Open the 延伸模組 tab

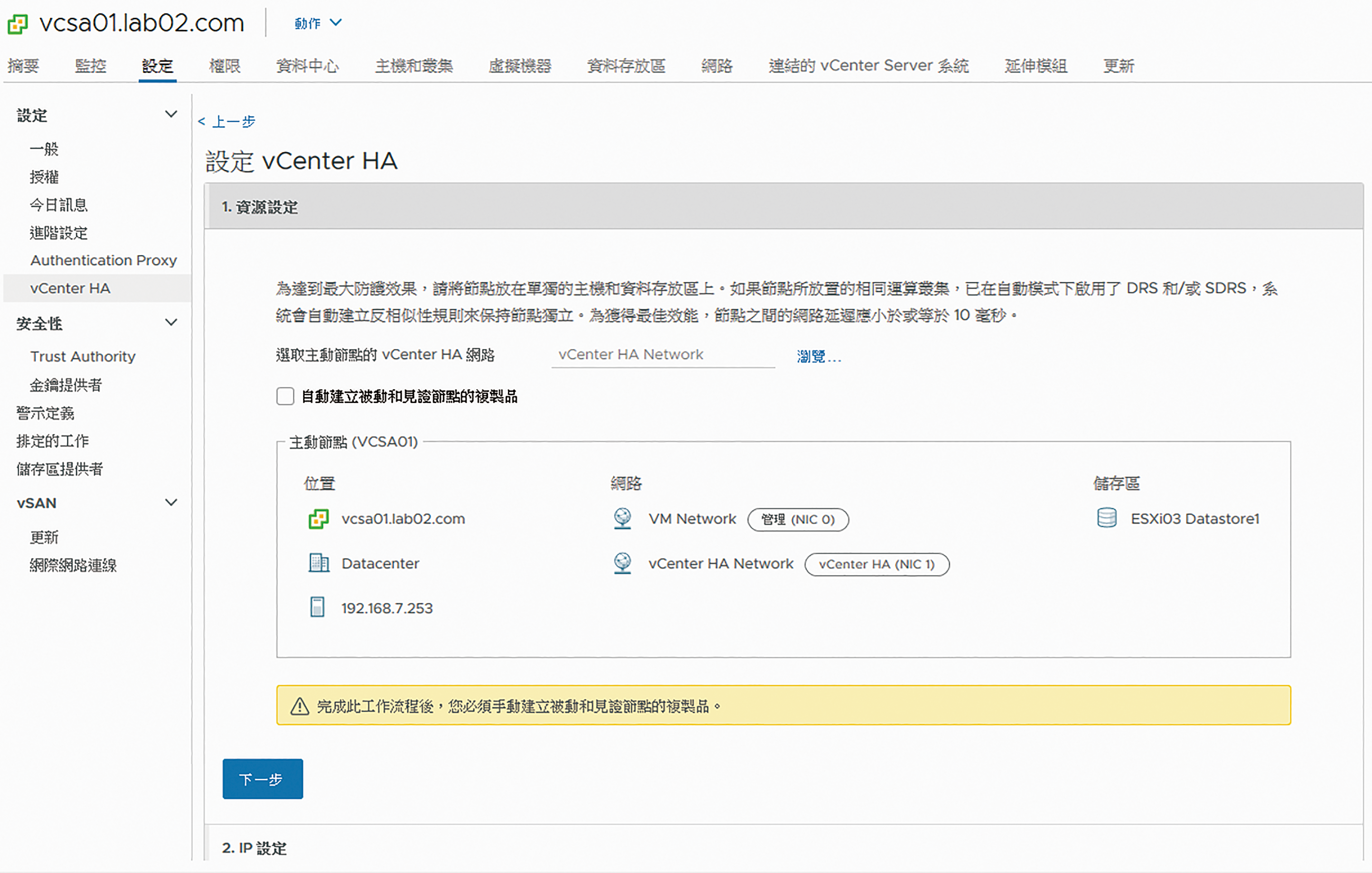pos(1036,66)
